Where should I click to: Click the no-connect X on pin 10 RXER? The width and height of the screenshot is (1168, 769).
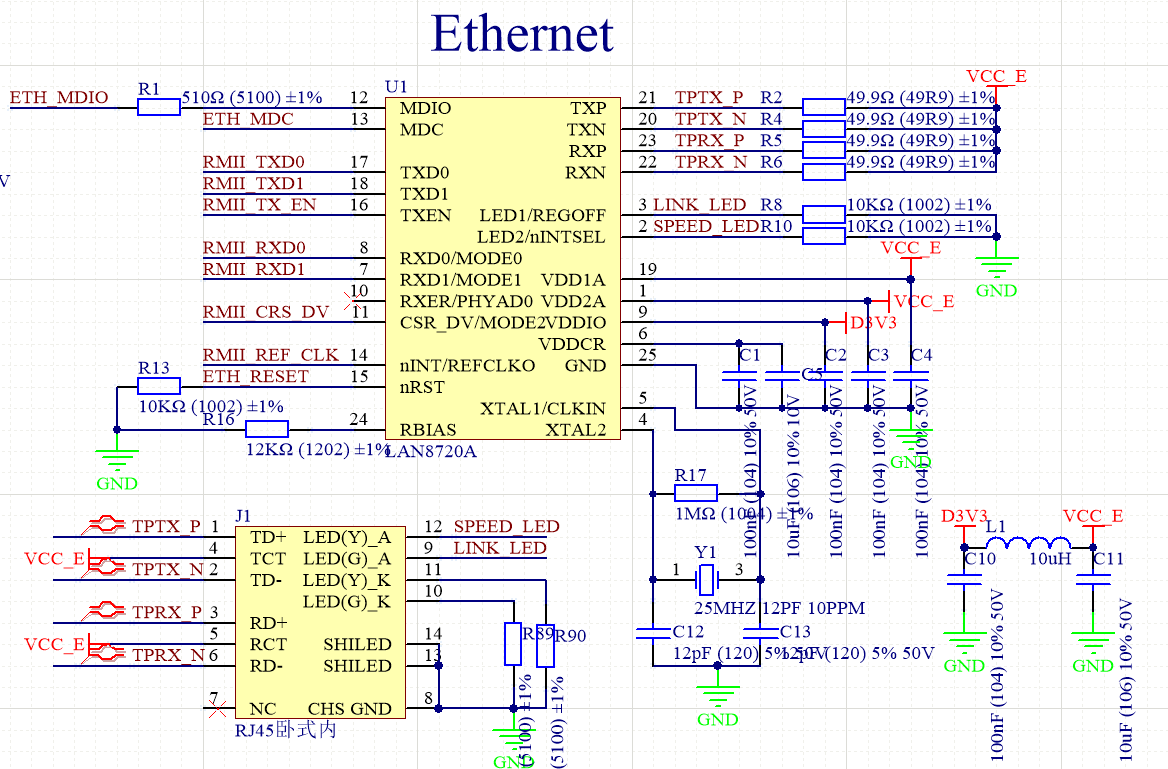(x=353, y=300)
